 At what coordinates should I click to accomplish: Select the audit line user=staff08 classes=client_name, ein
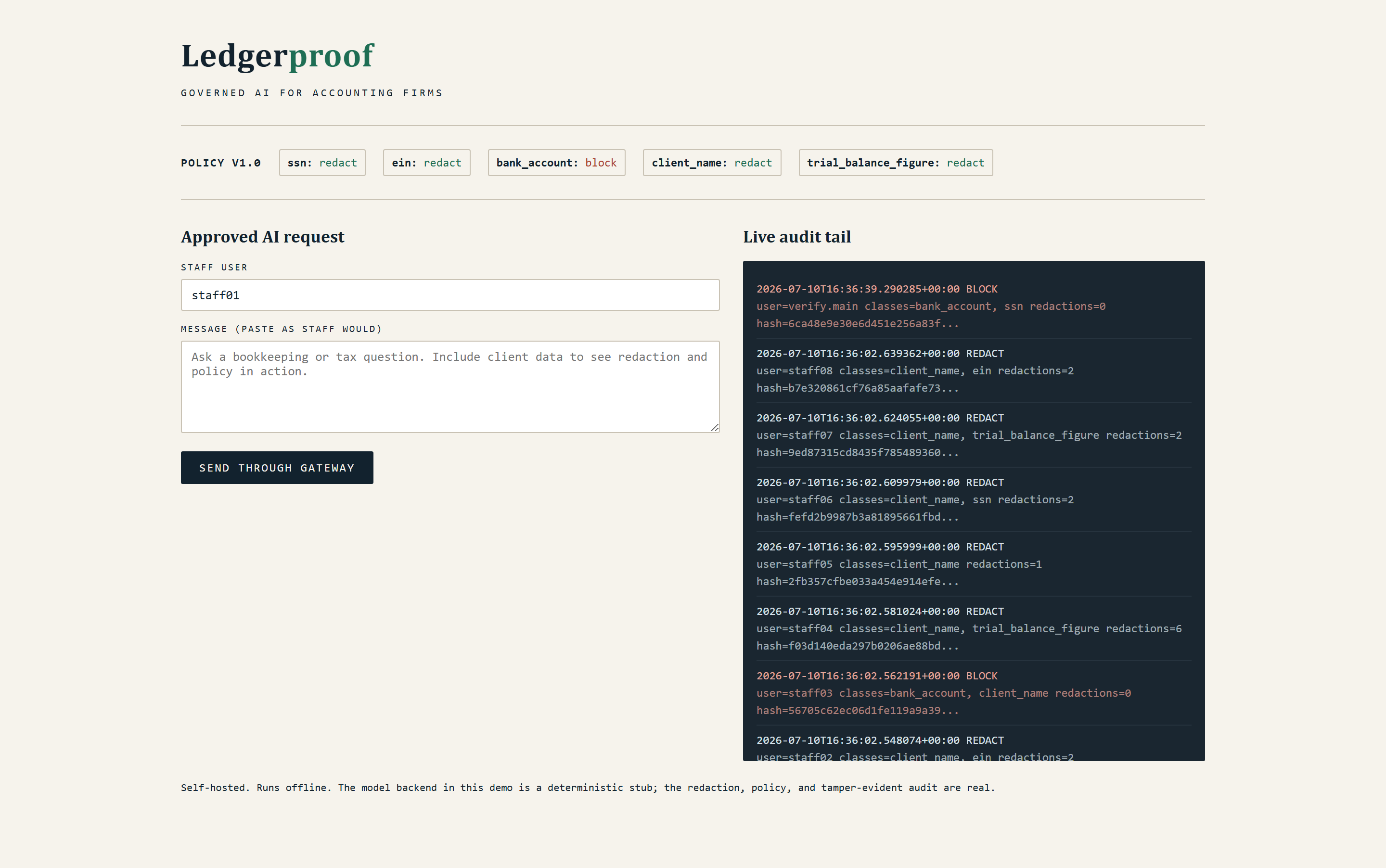pos(915,371)
